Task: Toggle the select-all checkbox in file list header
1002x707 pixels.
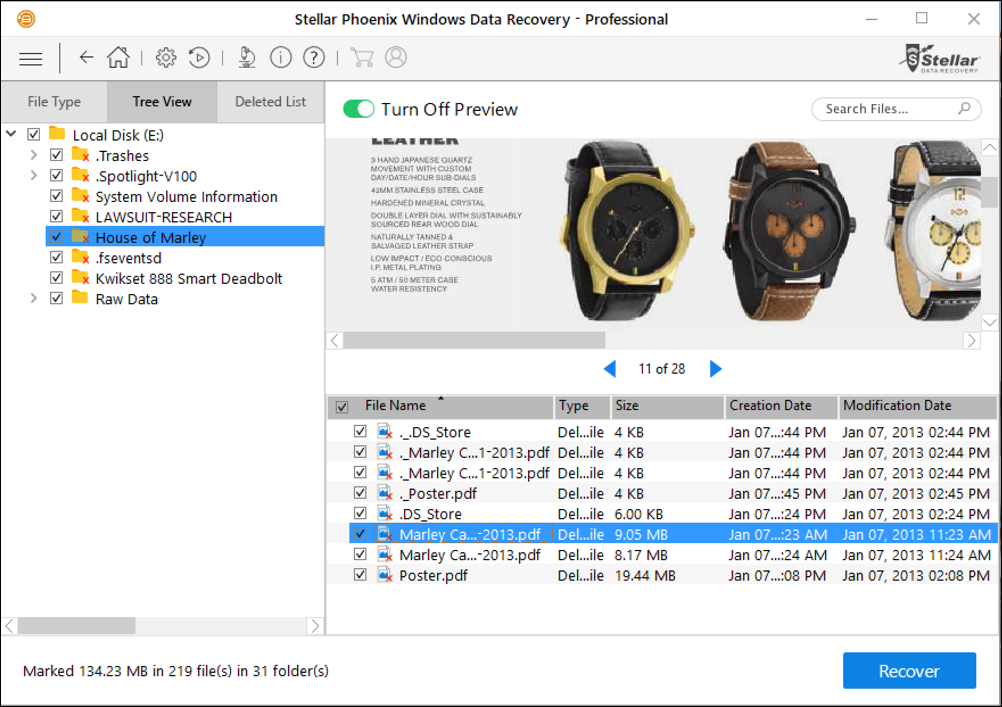Action: pyautogui.click(x=341, y=406)
